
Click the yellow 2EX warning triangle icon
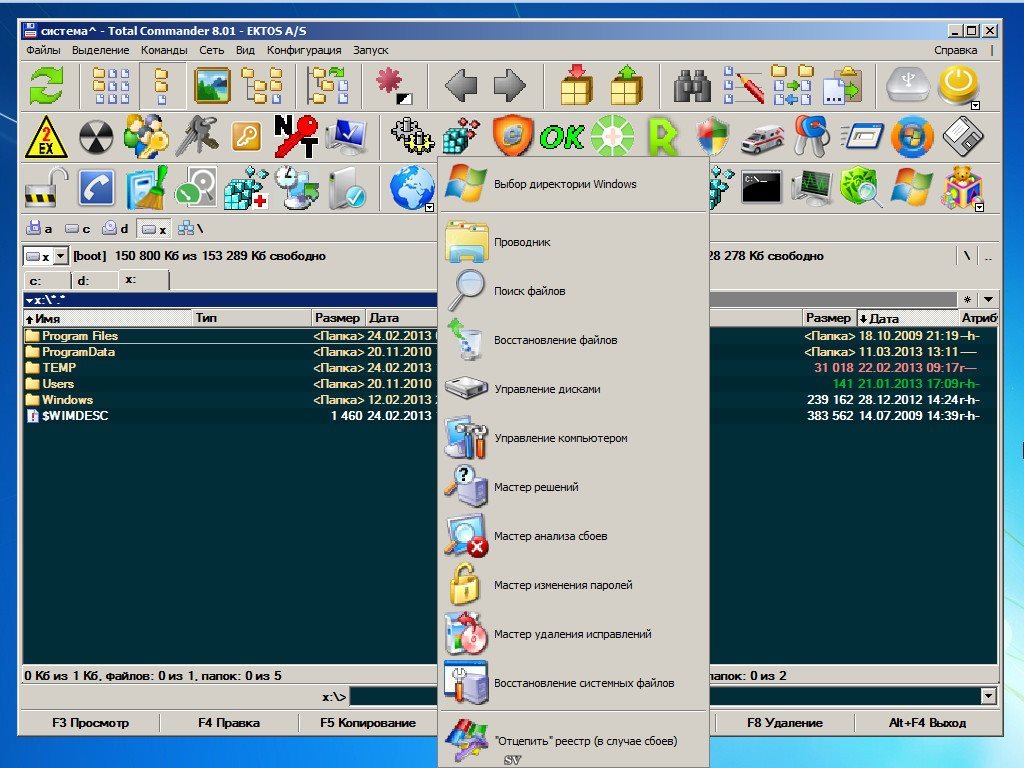(46, 136)
